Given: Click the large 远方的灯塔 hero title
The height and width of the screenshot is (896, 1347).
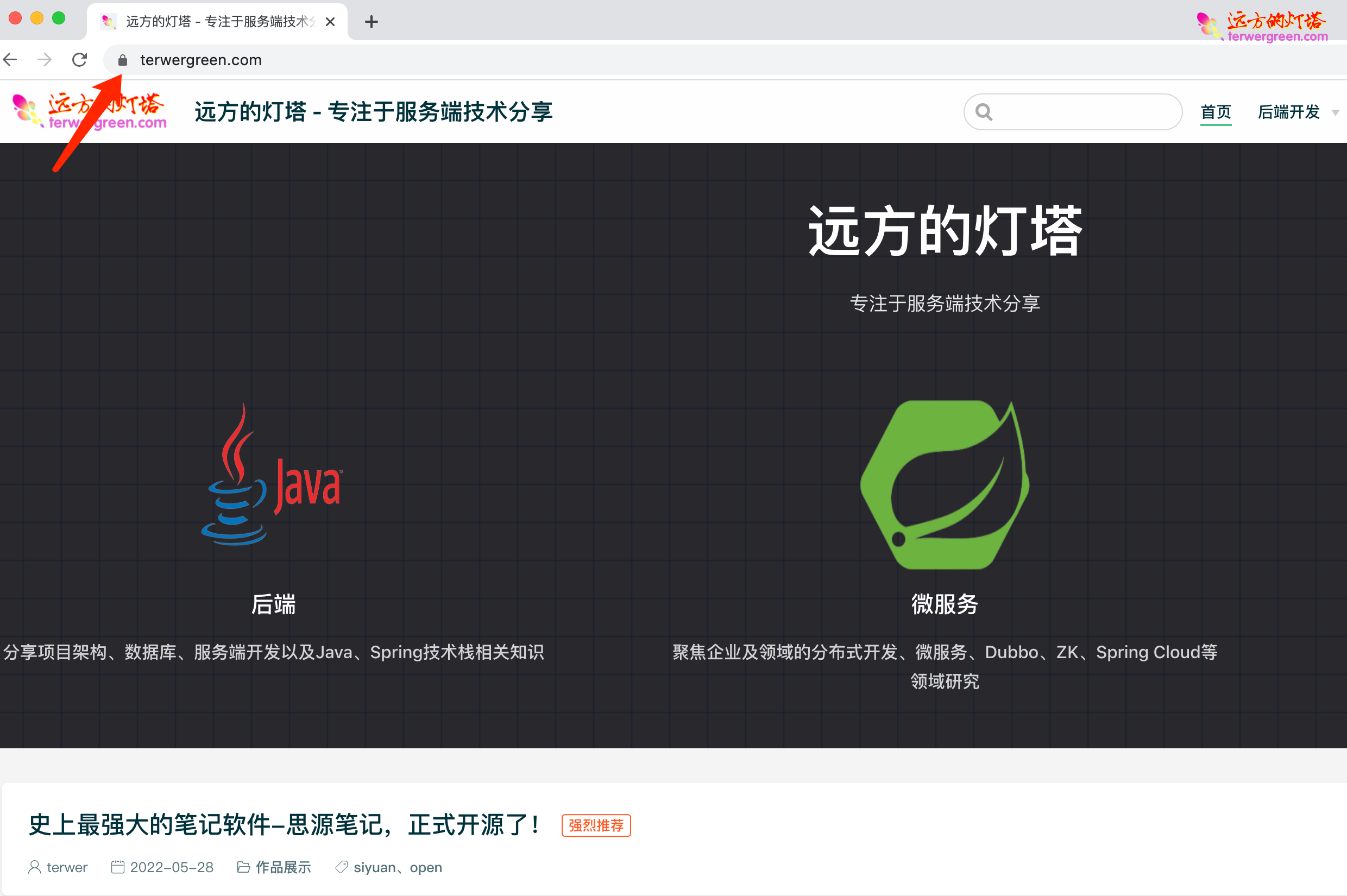Looking at the screenshot, I should click(945, 231).
